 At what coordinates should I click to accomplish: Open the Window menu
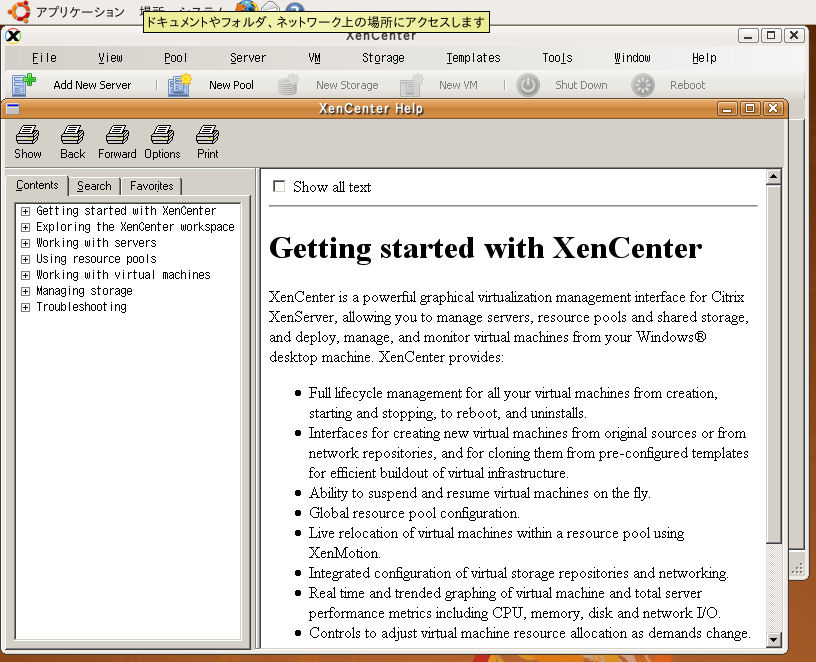[632, 58]
